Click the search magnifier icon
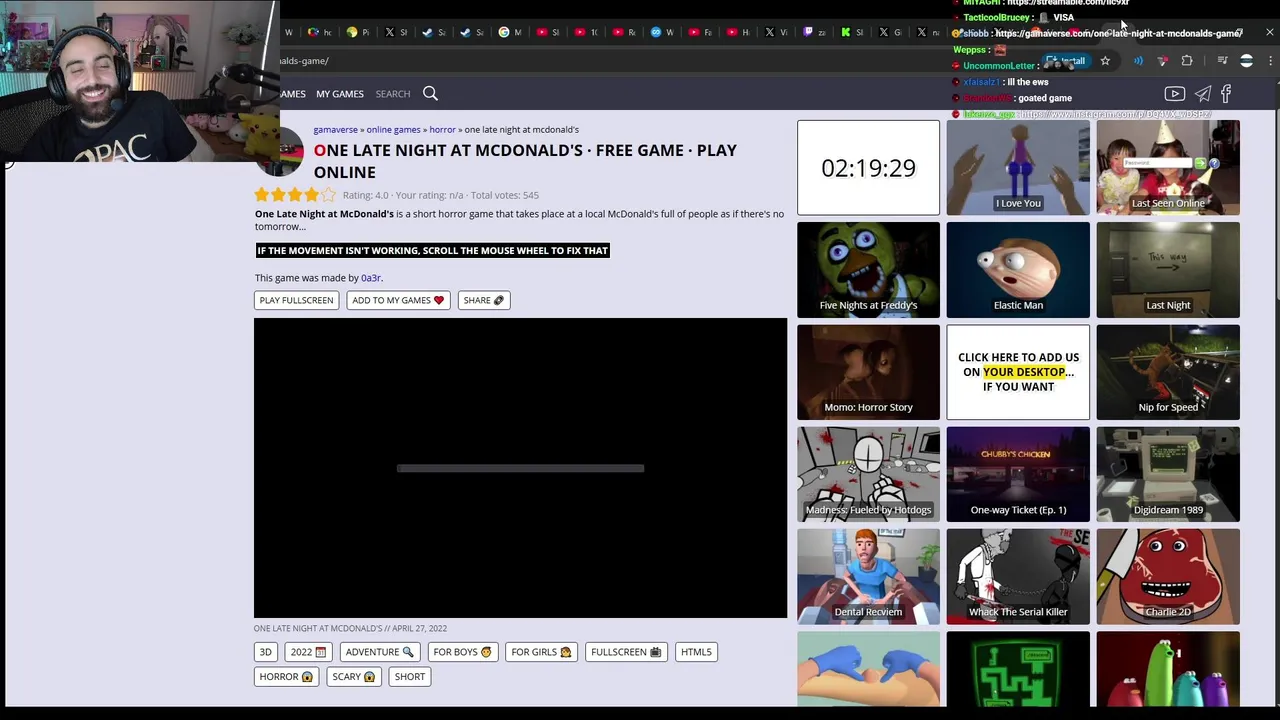Viewport: 1280px width, 720px height. (x=430, y=93)
